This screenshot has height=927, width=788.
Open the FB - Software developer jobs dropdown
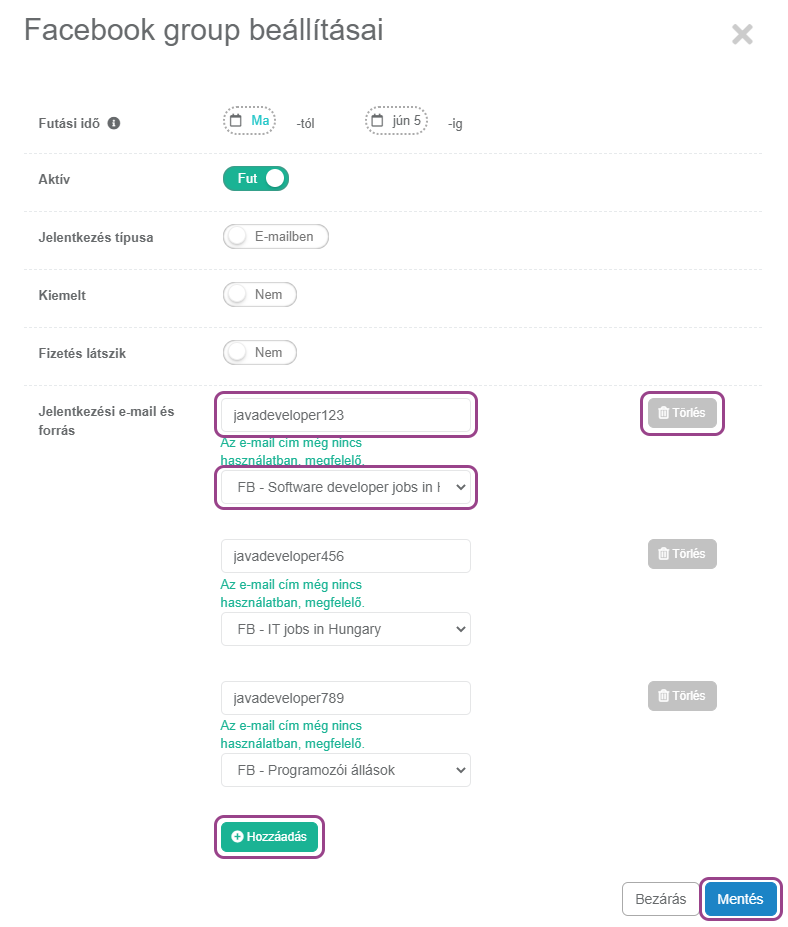click(345, 488)
